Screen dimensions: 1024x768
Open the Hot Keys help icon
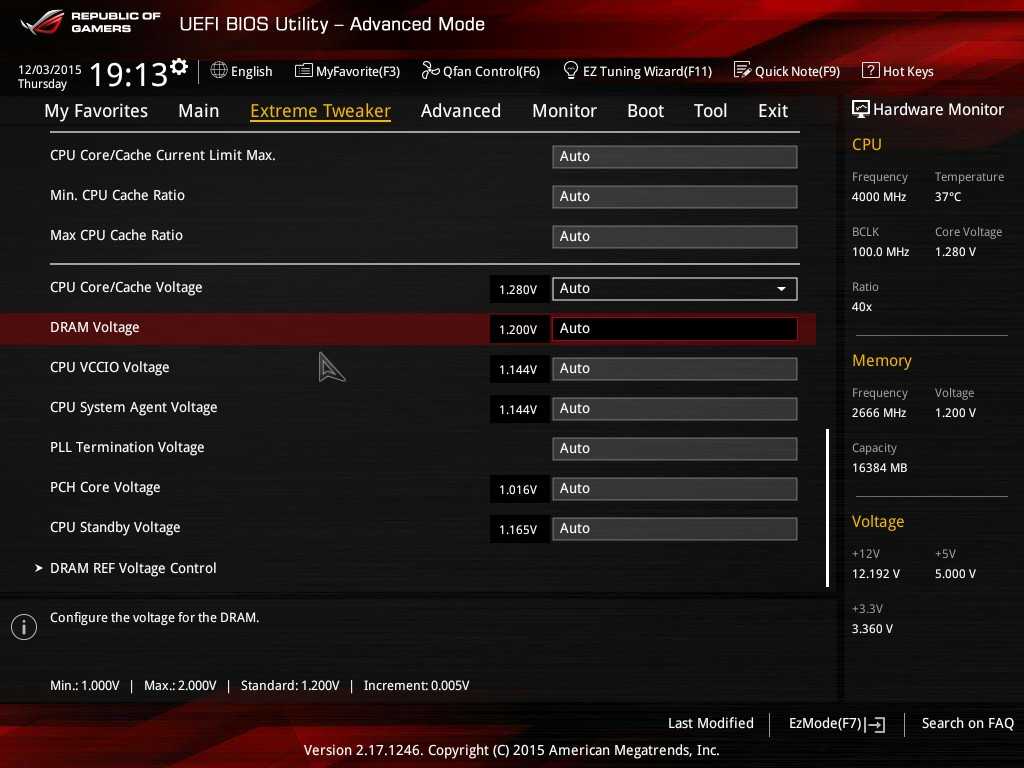870,71
